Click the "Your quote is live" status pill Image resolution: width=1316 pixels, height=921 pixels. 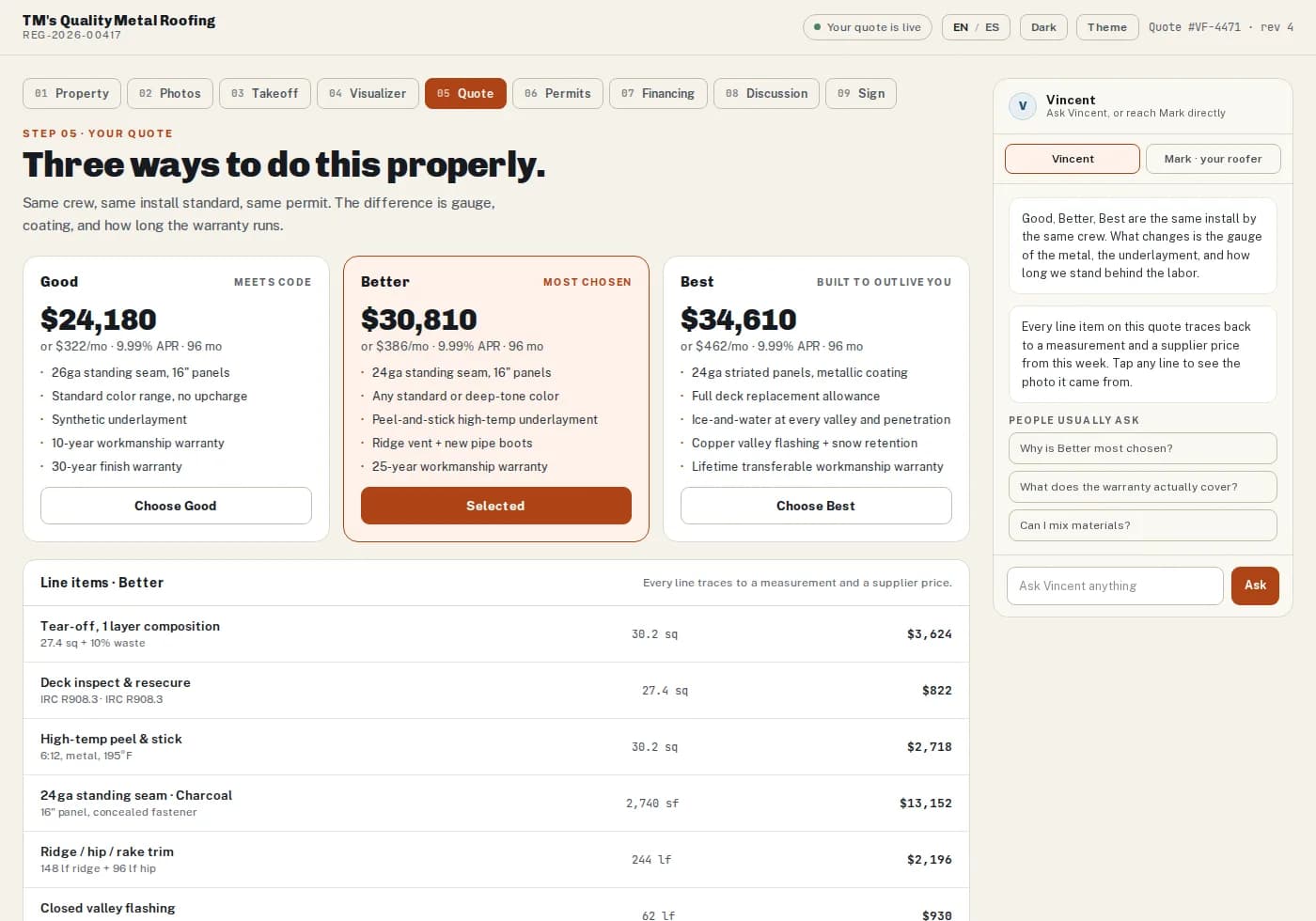point(868,27)
